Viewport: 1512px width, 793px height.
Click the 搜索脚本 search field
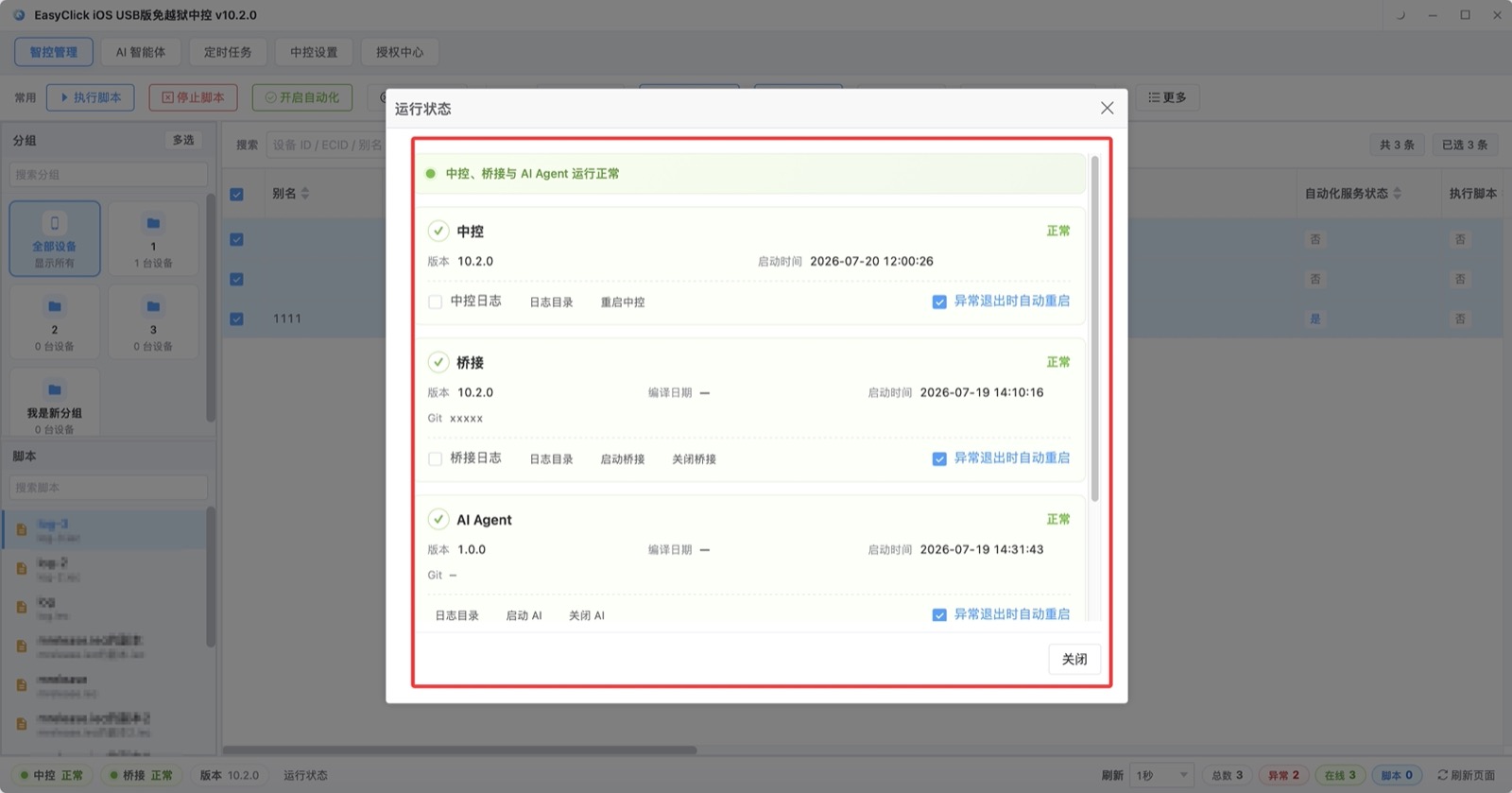[109, 488]
